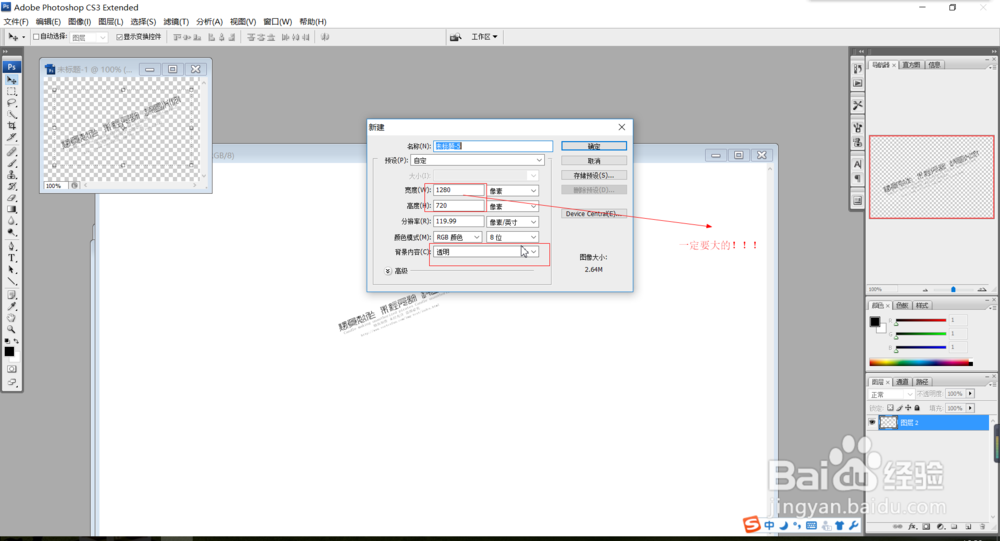Select the Zoom tool in toolbox
Viewport: 1000px width, 541px height.
(x=11, y=329)
